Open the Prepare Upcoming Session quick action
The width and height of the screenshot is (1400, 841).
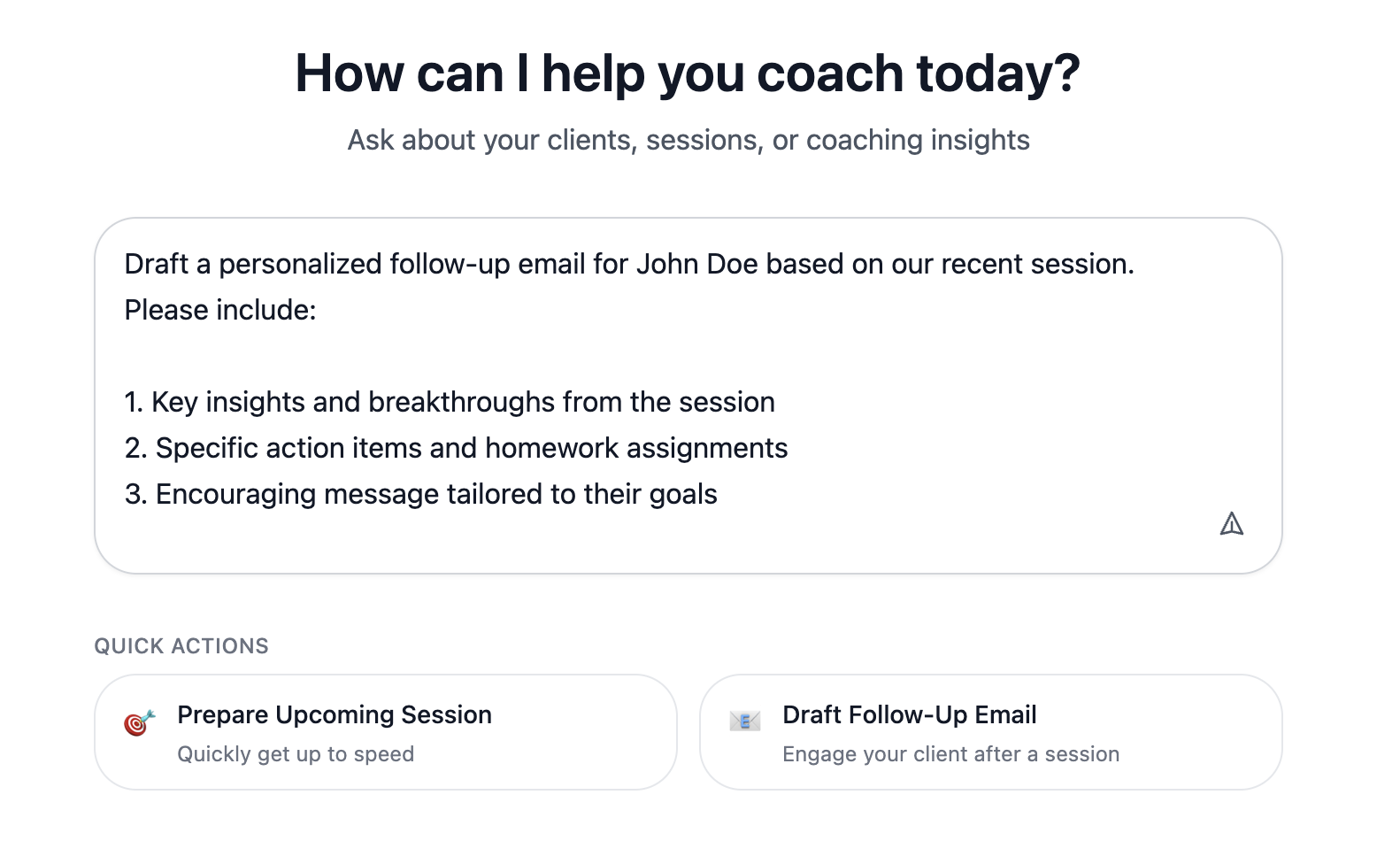pos(384,732)
